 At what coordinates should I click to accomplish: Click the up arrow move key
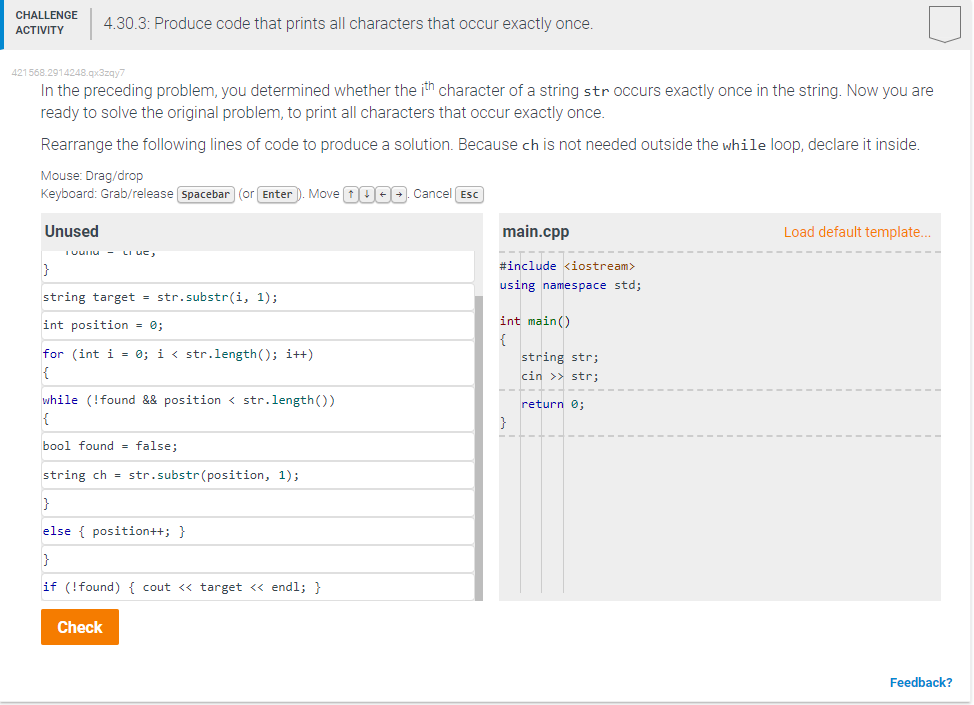[350, 193]
